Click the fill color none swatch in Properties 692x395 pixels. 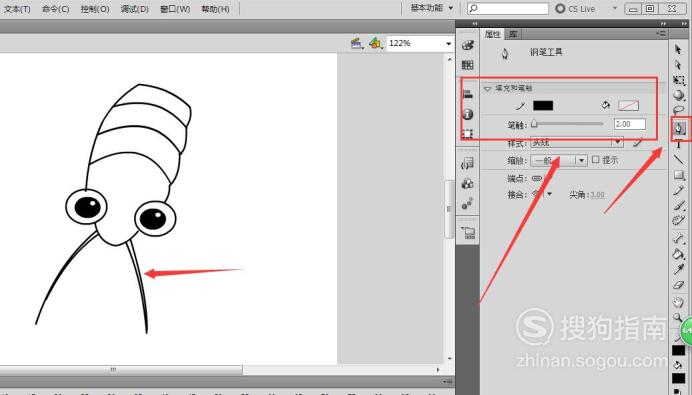click(x=628, y=105)
